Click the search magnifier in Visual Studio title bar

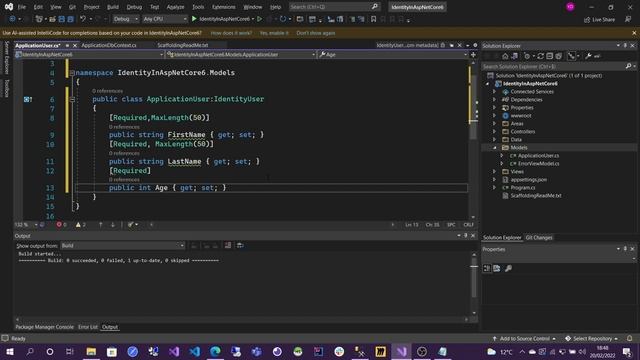pyautogui.click(x=374, y=7)
